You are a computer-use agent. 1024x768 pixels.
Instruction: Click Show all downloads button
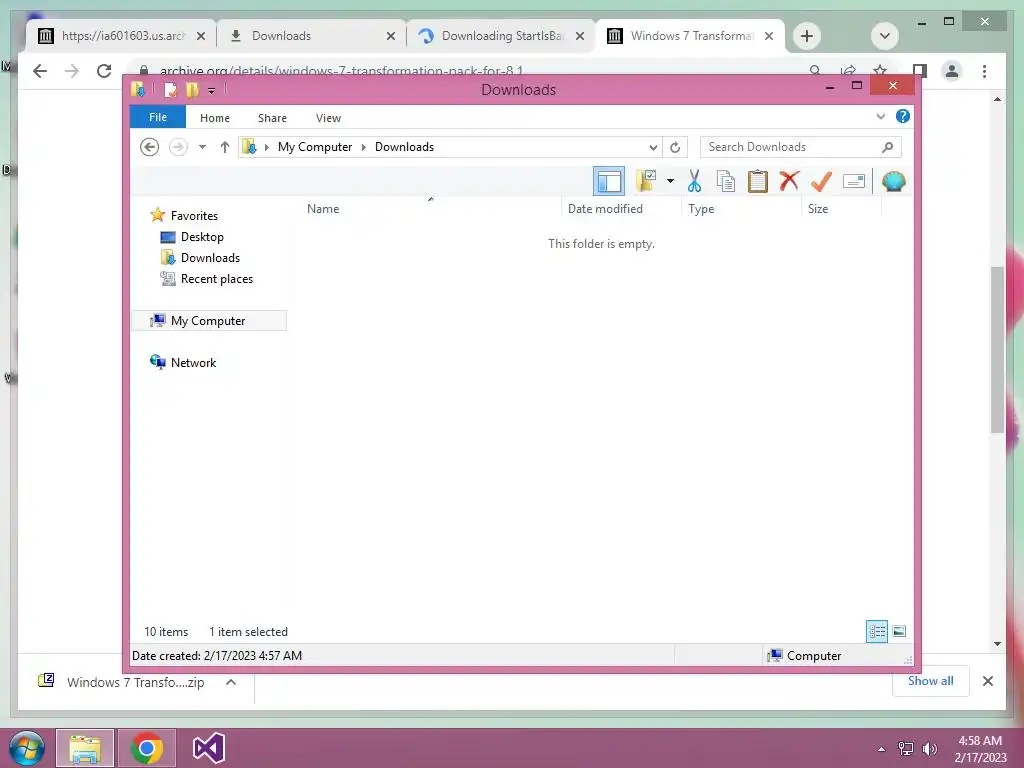[x=931, y=681]
